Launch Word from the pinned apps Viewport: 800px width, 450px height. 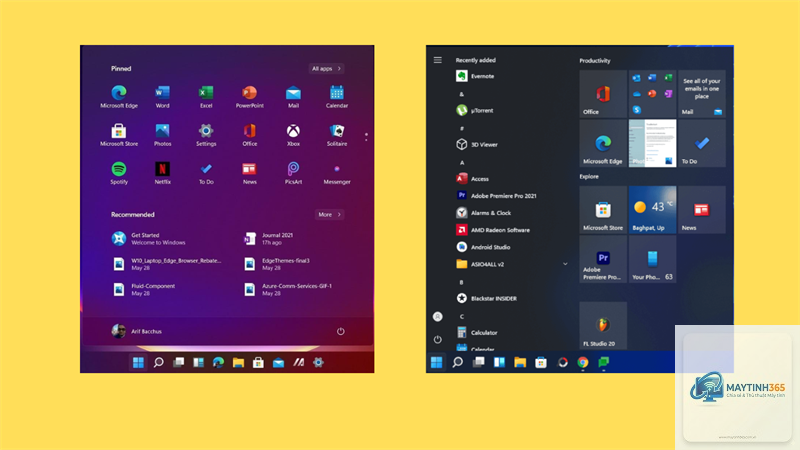162,96
